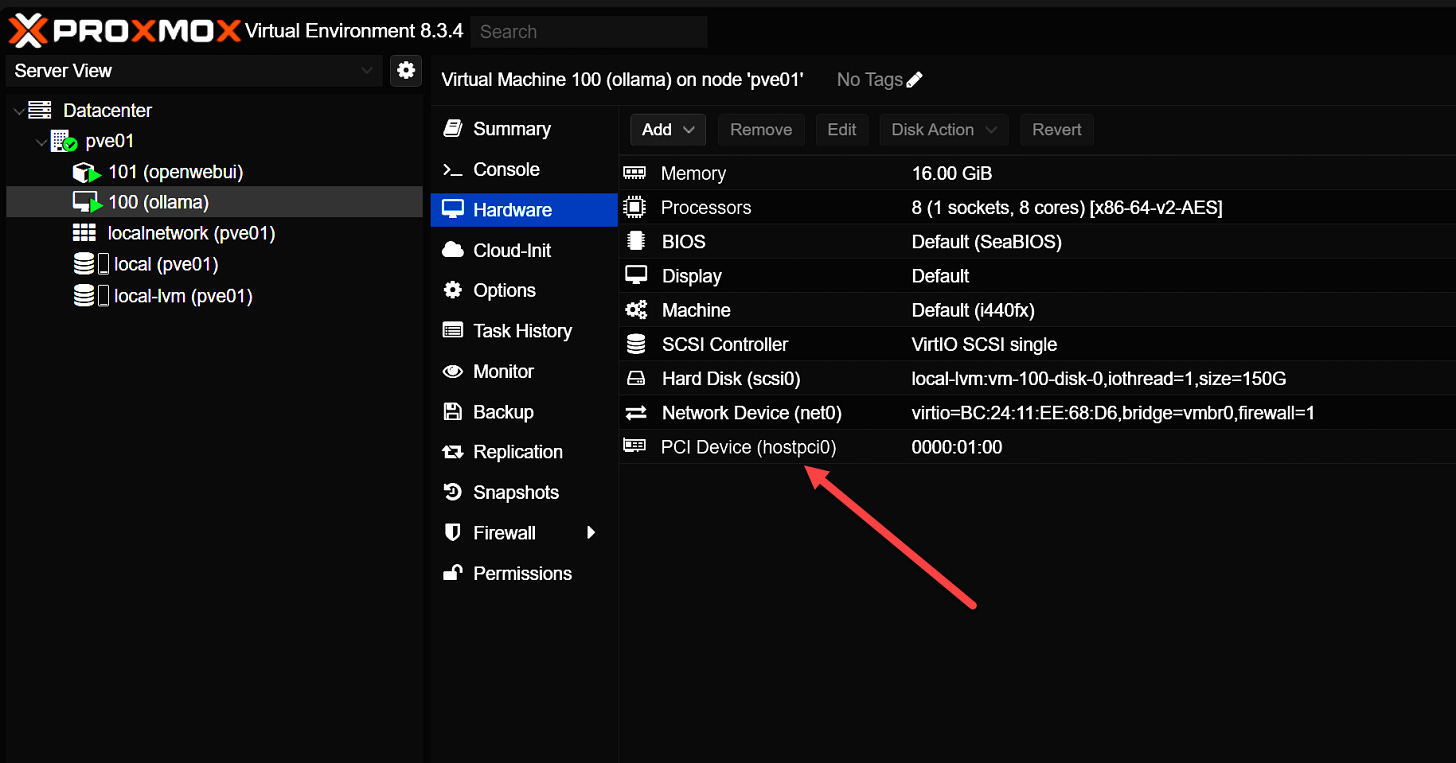This screenshot has height=763, width=1456.
Task: Click the Processors CPU icon
Action: pyautogui.click(x=635, y=207)
